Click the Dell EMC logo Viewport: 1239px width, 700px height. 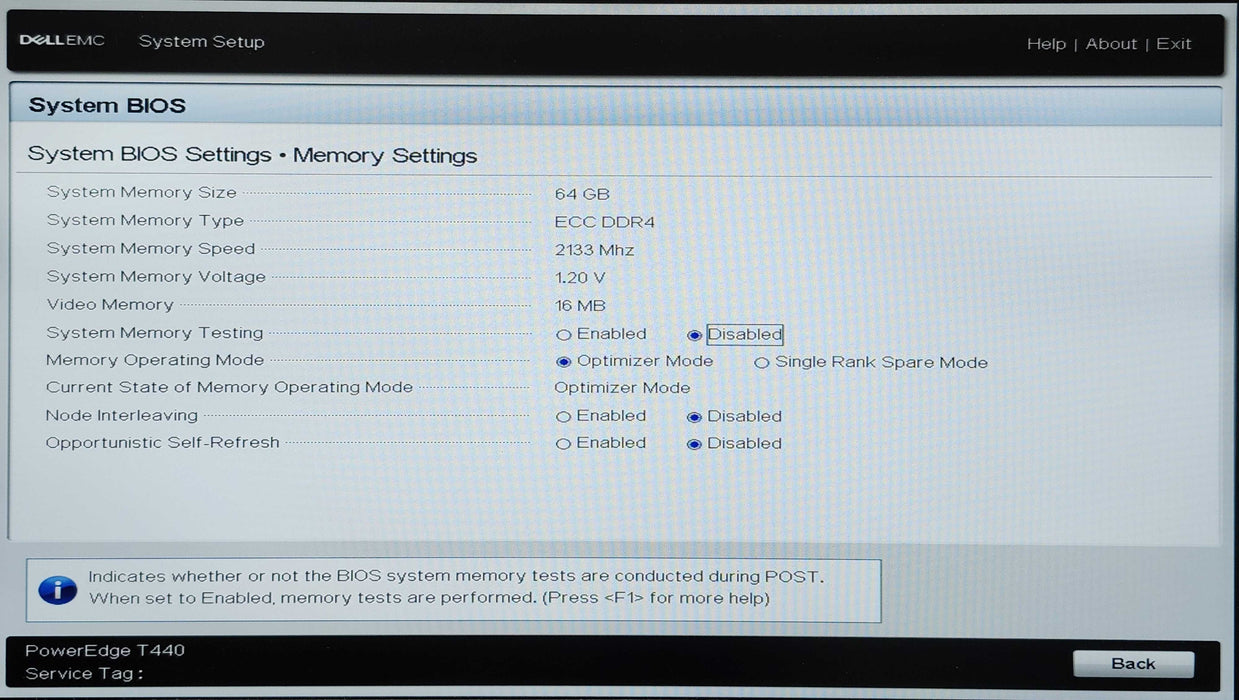62,41
